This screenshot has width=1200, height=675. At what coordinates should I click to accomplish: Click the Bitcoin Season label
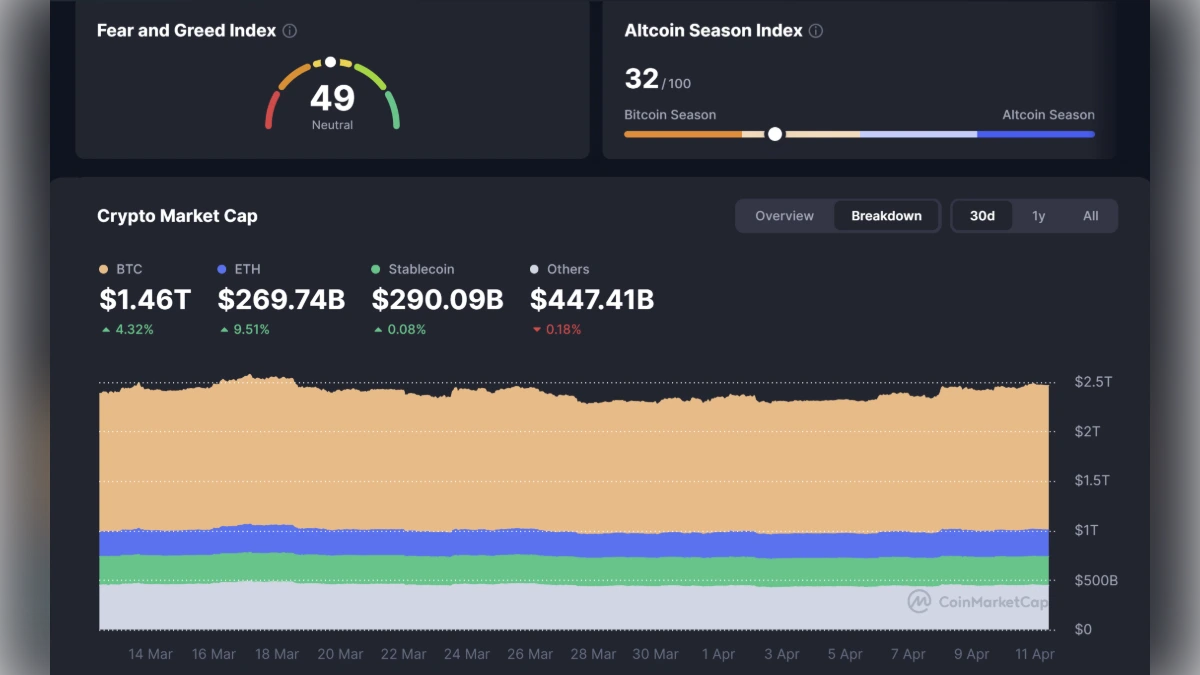670,114
